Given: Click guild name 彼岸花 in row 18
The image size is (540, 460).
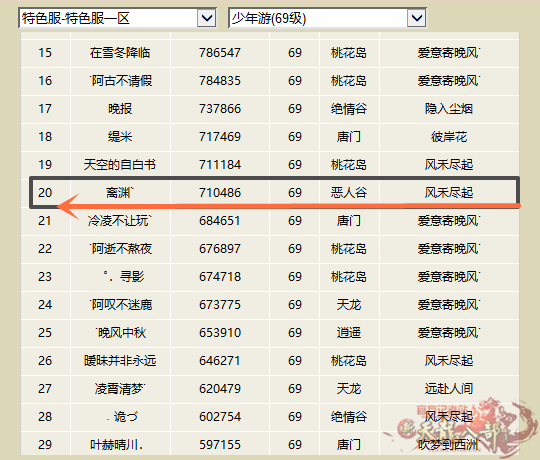Looking at the screenshot, I should tap(449, 137).
